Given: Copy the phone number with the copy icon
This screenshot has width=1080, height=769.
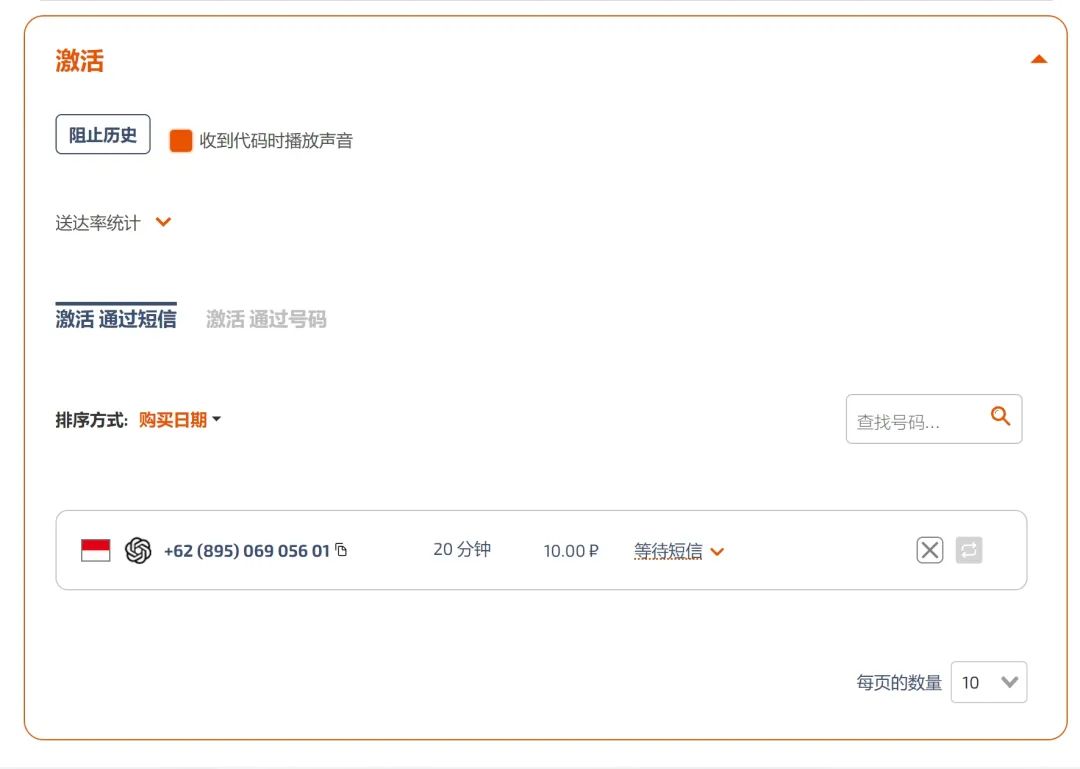Looking at the screenshot, I should tap(341, 550).
